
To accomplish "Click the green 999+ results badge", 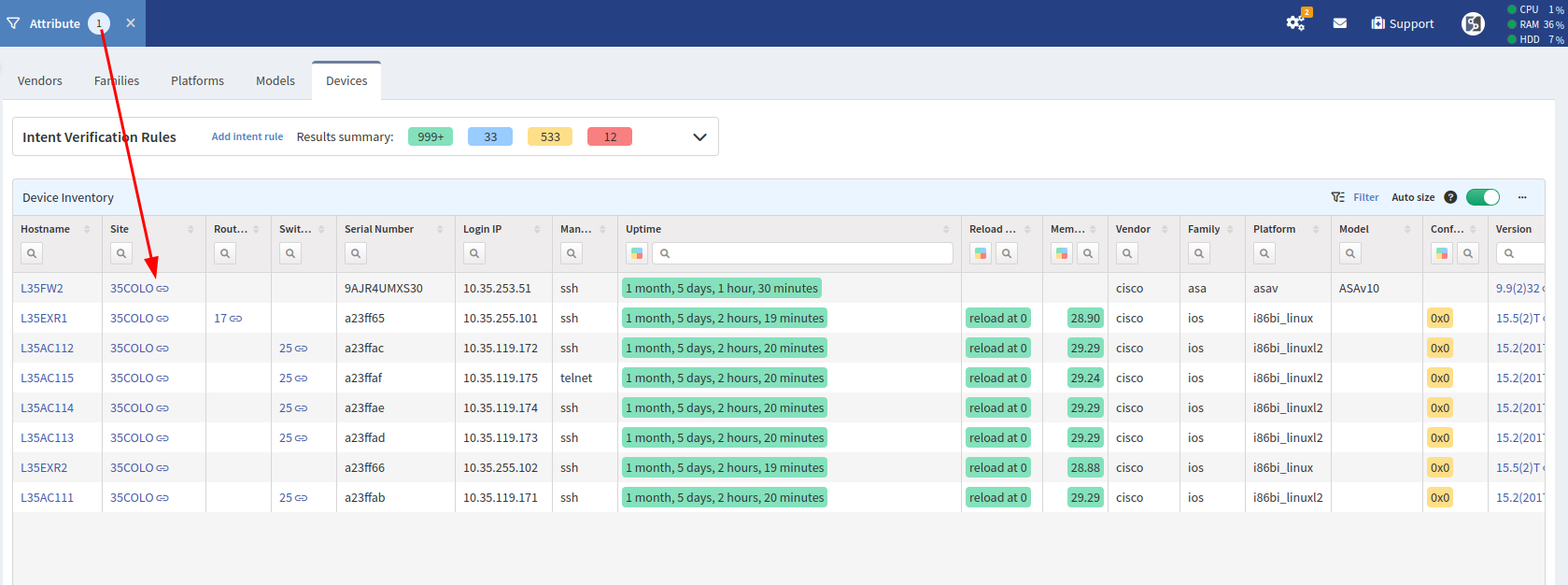I will 431,136.
